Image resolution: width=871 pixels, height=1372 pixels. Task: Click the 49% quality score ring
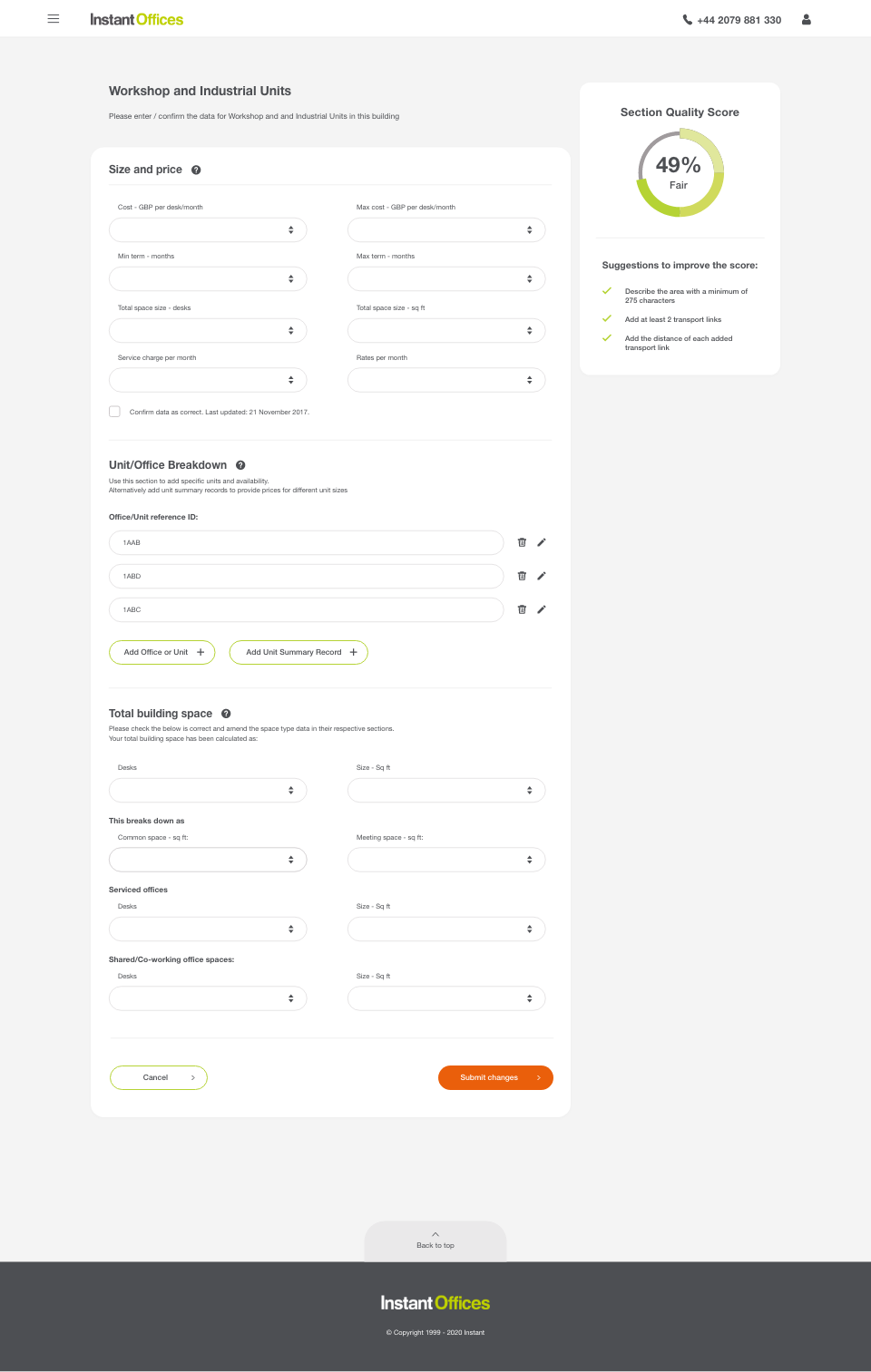point(680,172)
